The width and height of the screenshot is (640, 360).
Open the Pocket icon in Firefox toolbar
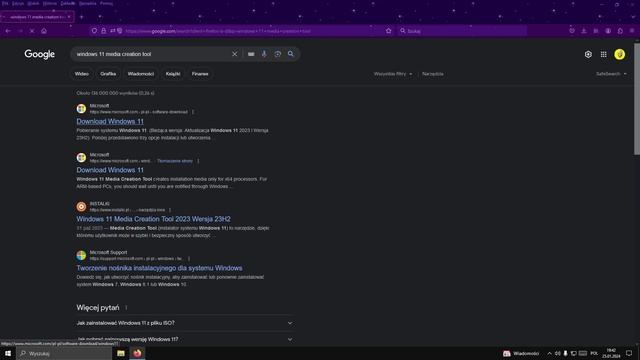tap(572, 31)
